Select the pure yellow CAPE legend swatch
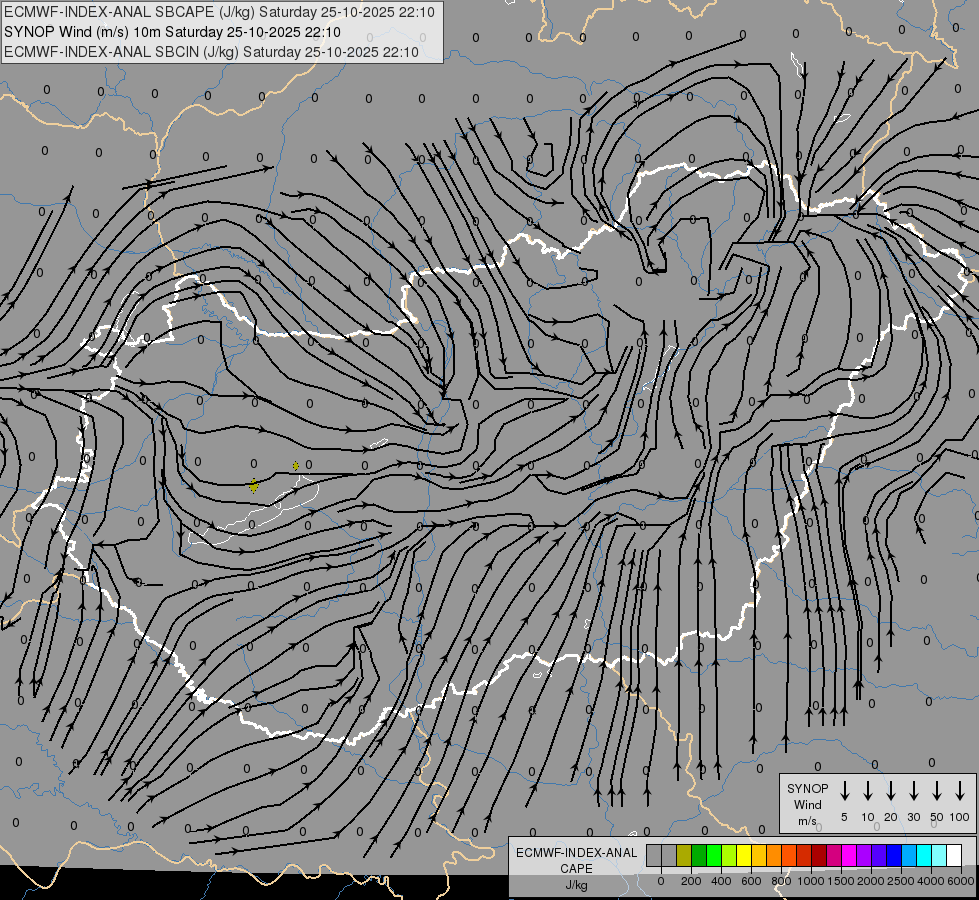This screenshot has width=979, height=900. pos(744,856)
